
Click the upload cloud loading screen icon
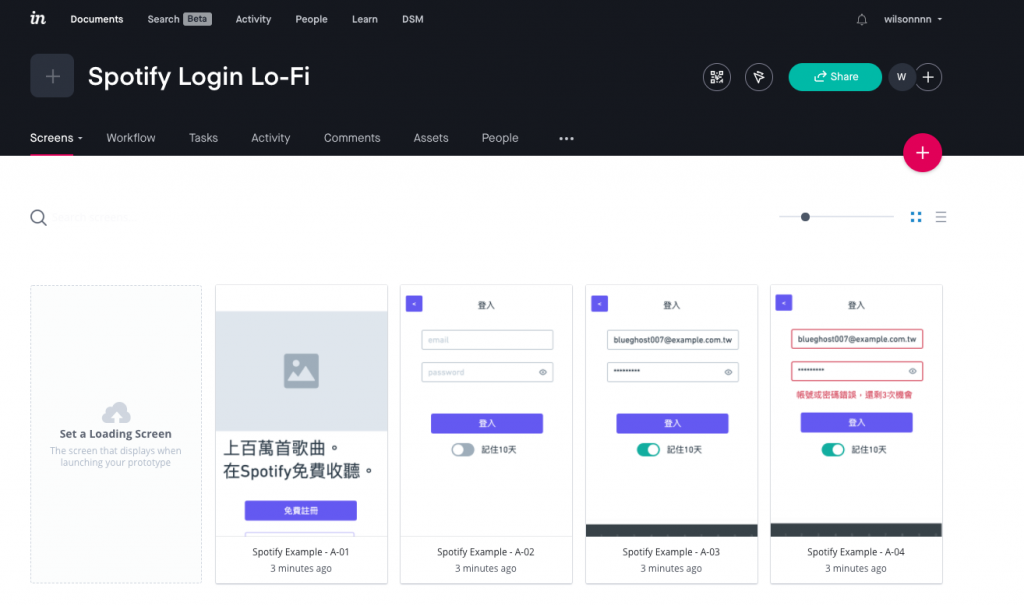point(116,413)
